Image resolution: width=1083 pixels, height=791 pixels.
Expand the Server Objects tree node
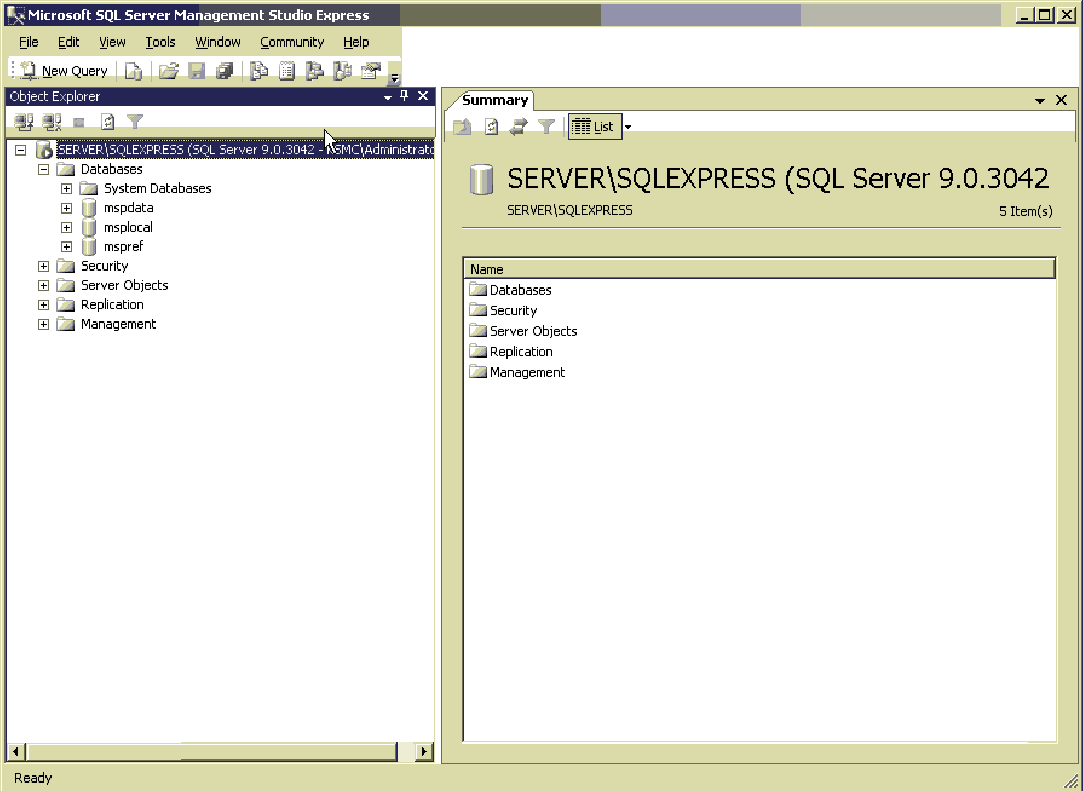(x=44, y=285)
